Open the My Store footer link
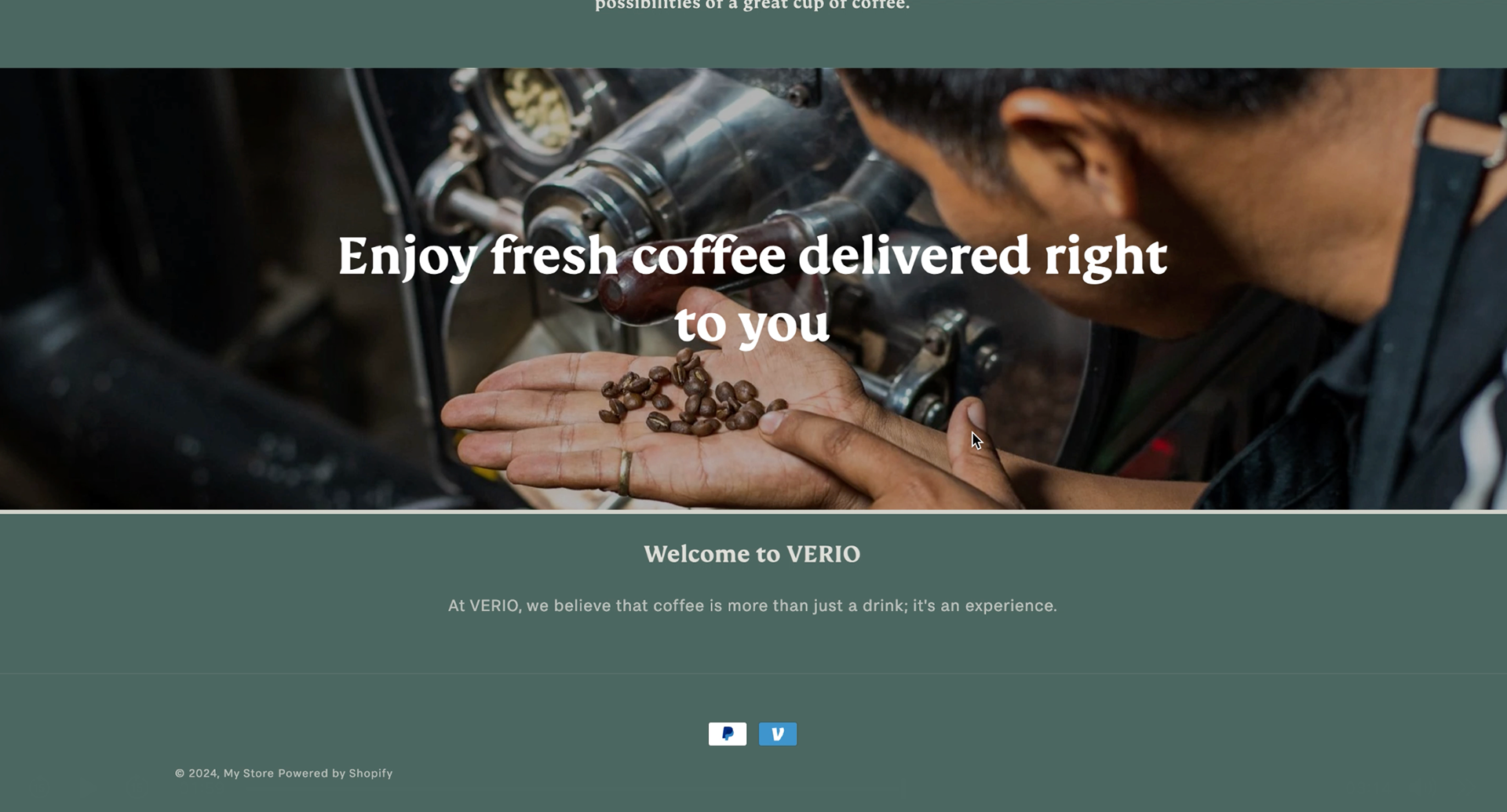The image size is (1507, 812). pos(249,773)
